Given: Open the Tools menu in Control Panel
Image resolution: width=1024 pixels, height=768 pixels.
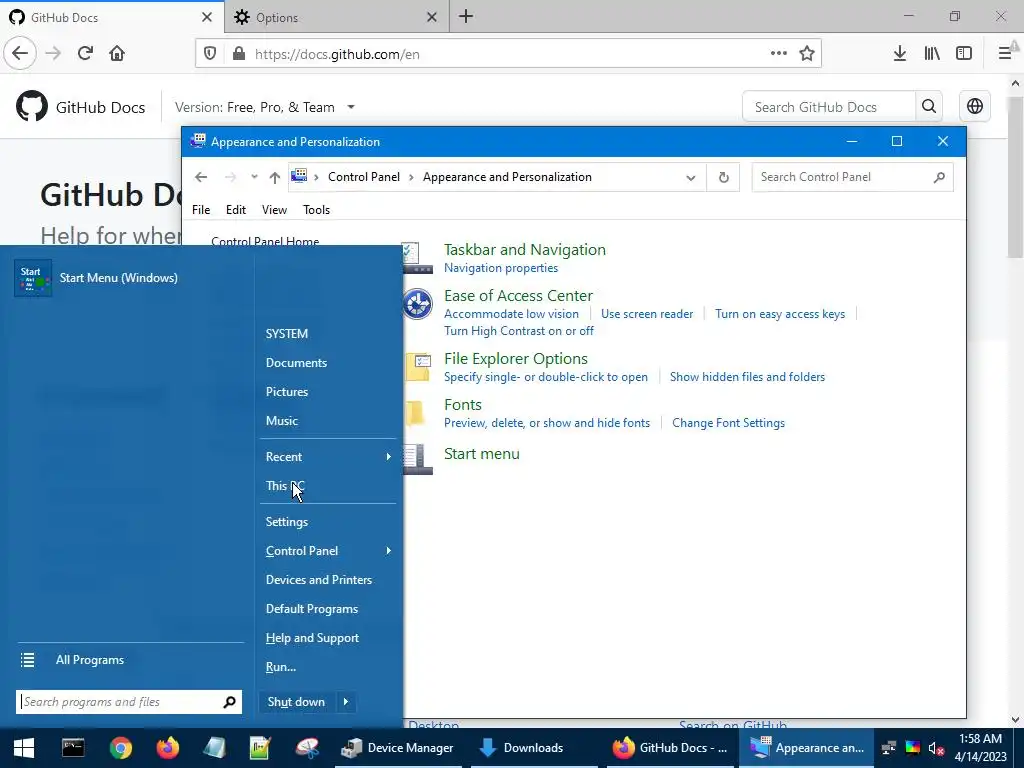Looking at the screenshot, I should click(316, 210).
